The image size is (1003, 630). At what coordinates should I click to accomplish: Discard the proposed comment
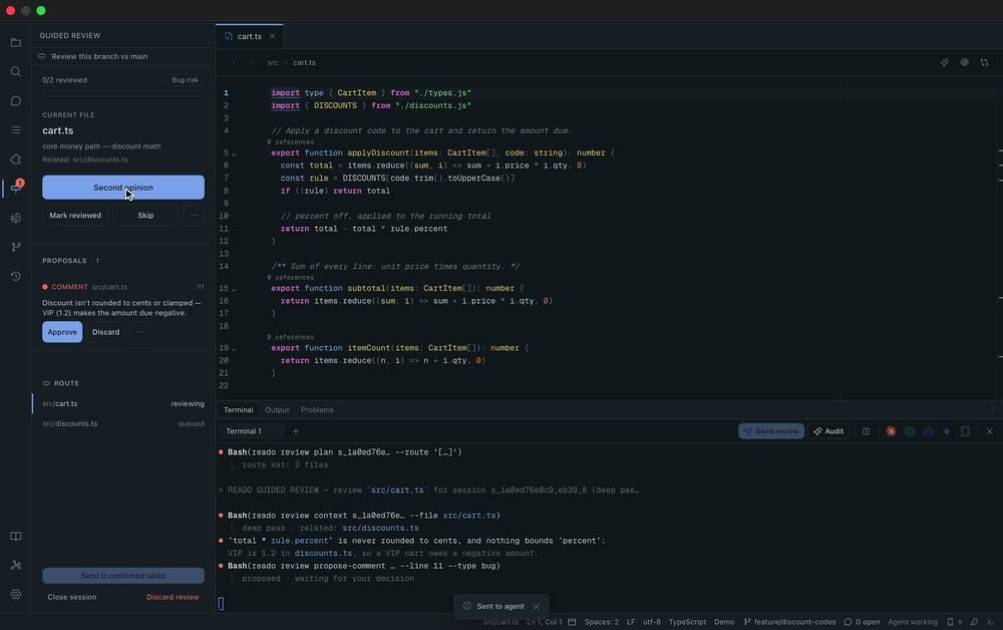pyautogui.click(x=106, y=332)
